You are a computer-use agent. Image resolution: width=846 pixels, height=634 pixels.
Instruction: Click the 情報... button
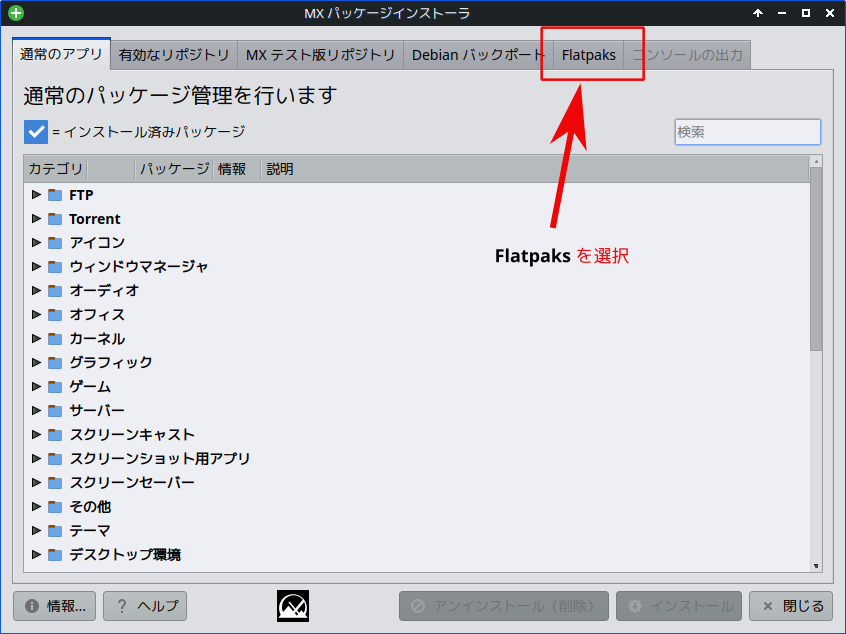point(54,606)
